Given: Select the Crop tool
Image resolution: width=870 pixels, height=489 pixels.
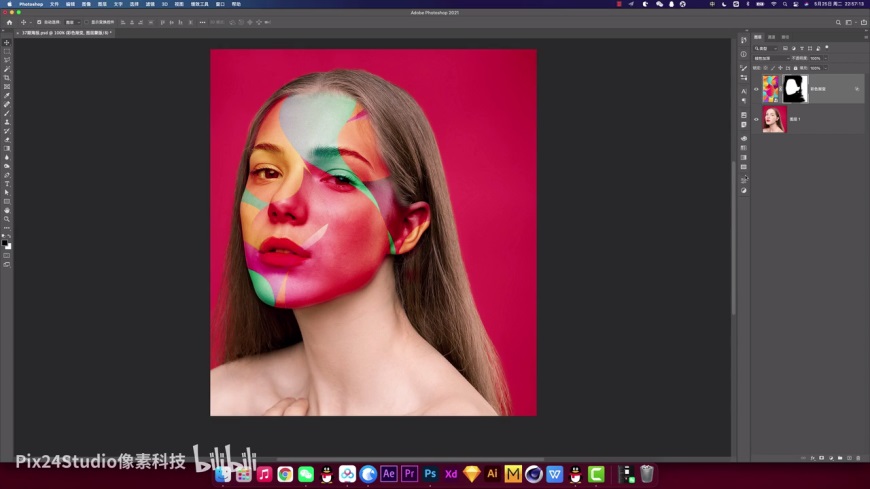Looking at the screenshot, I should (7, 78).
